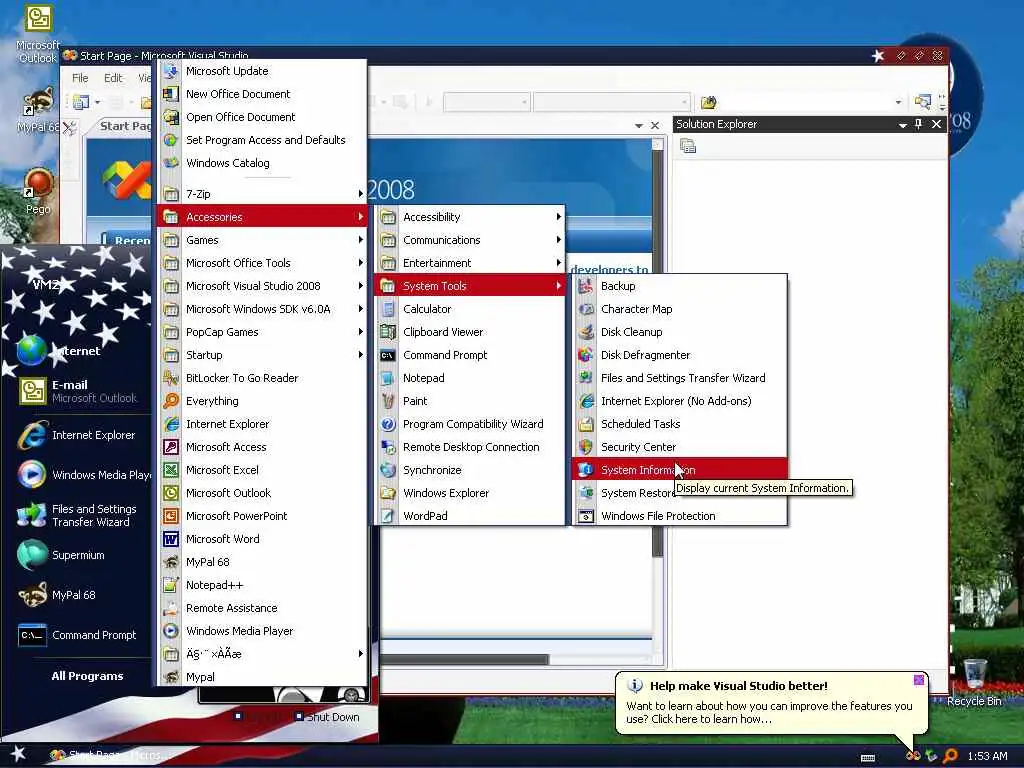The height and width of the screenshot is (768, 1024).
Task: Open Command Prompt in Accessories menu
Action: pos(470,355)
